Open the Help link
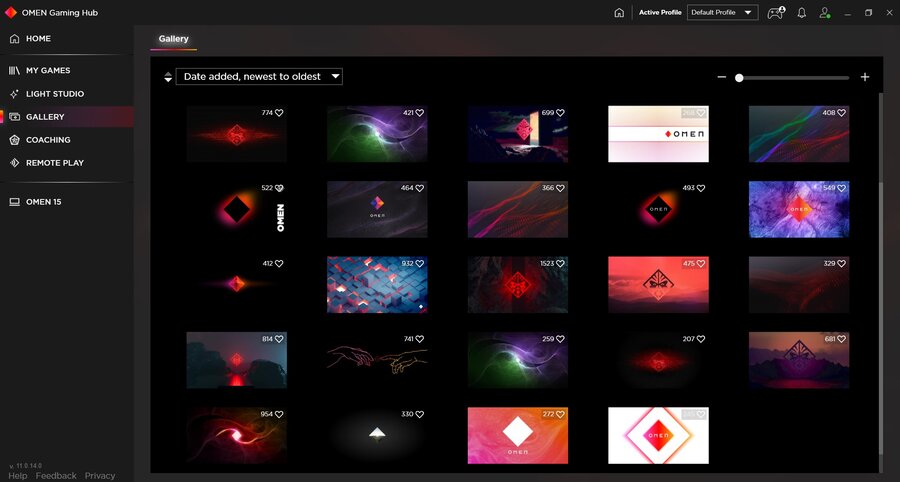Image resolution: width=900 pixels, height=482 pixels. pos(18,476)
